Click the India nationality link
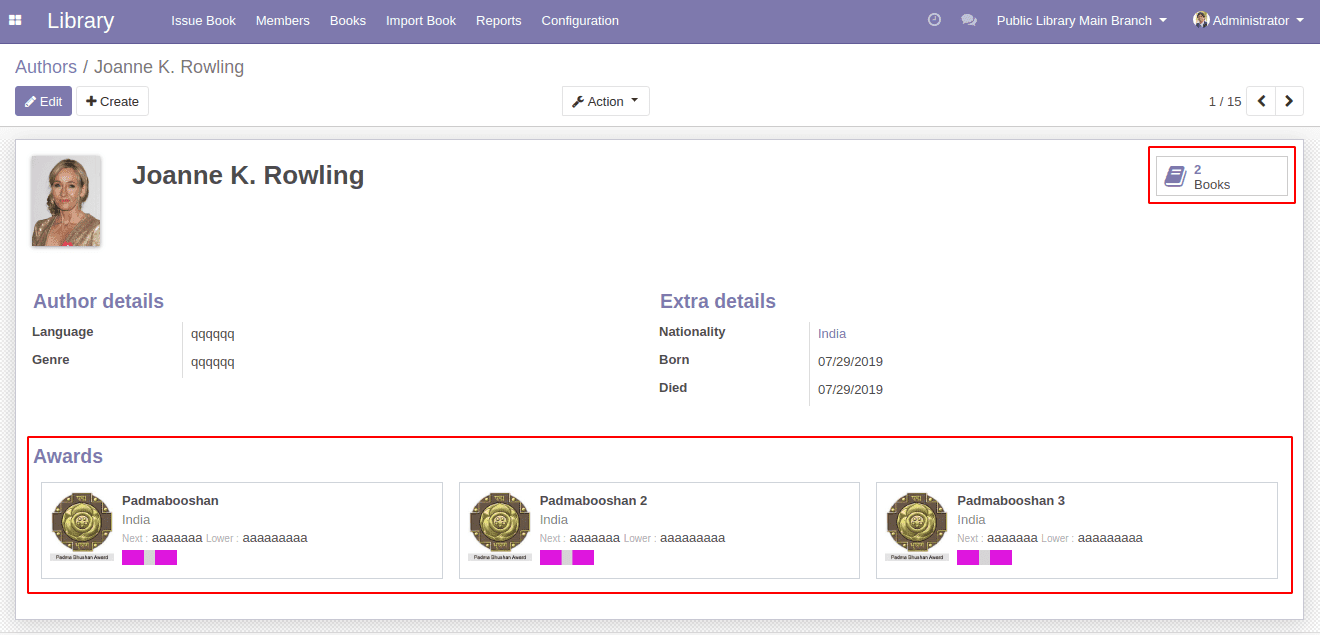 [x=832, y=334]
